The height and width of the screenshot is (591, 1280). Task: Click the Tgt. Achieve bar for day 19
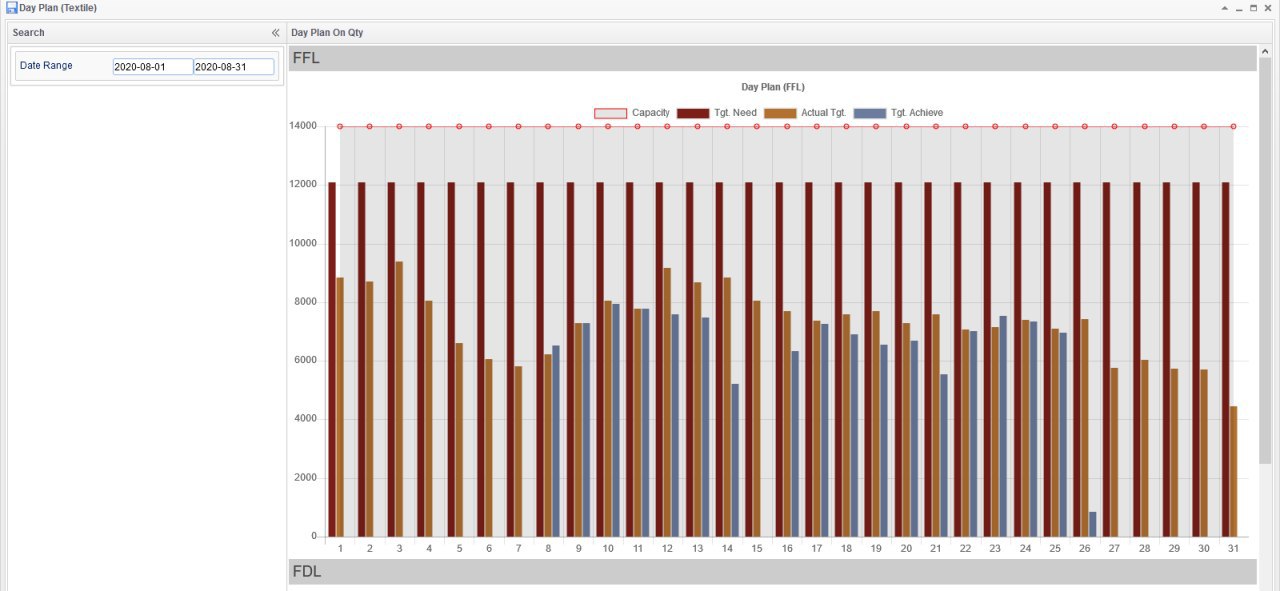(884, 441)
